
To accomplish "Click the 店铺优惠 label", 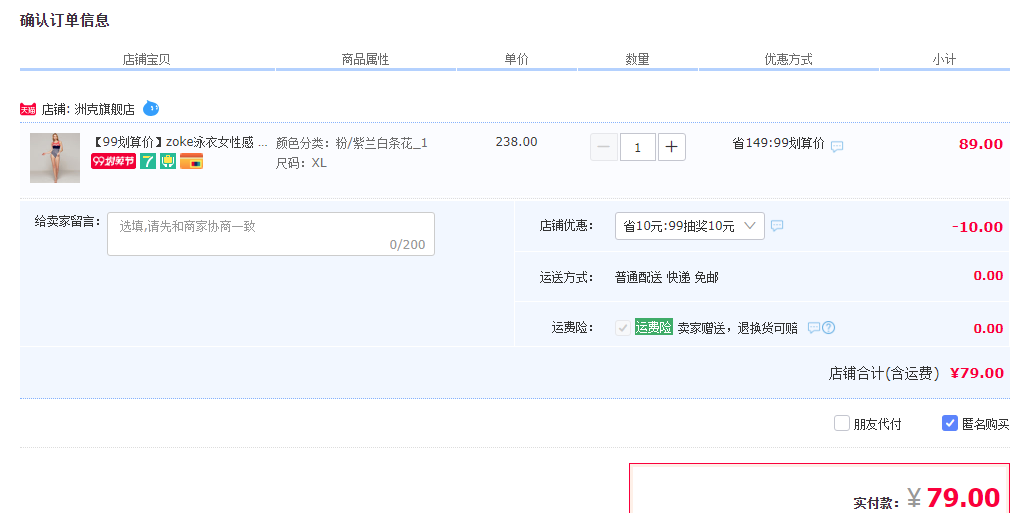I will (x=566, y=226).
